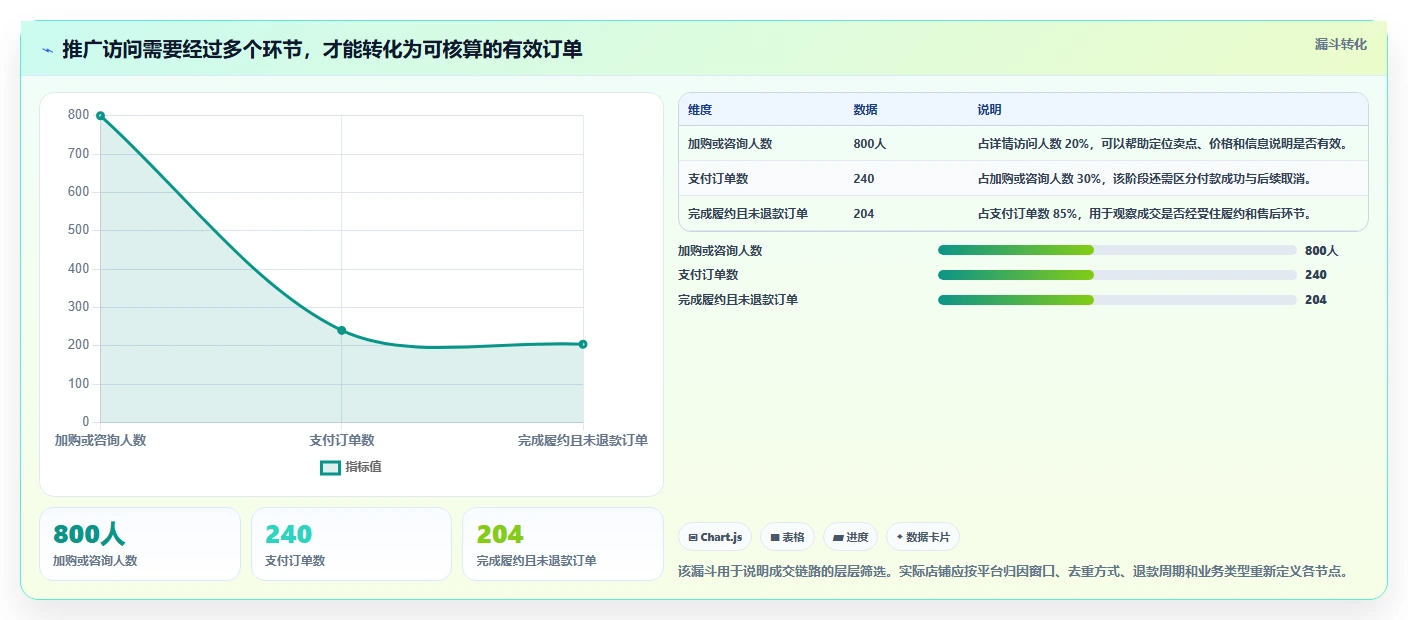Click the 800人 value beside the progress bar
Screen dimensions: 1408x620
1322,251
